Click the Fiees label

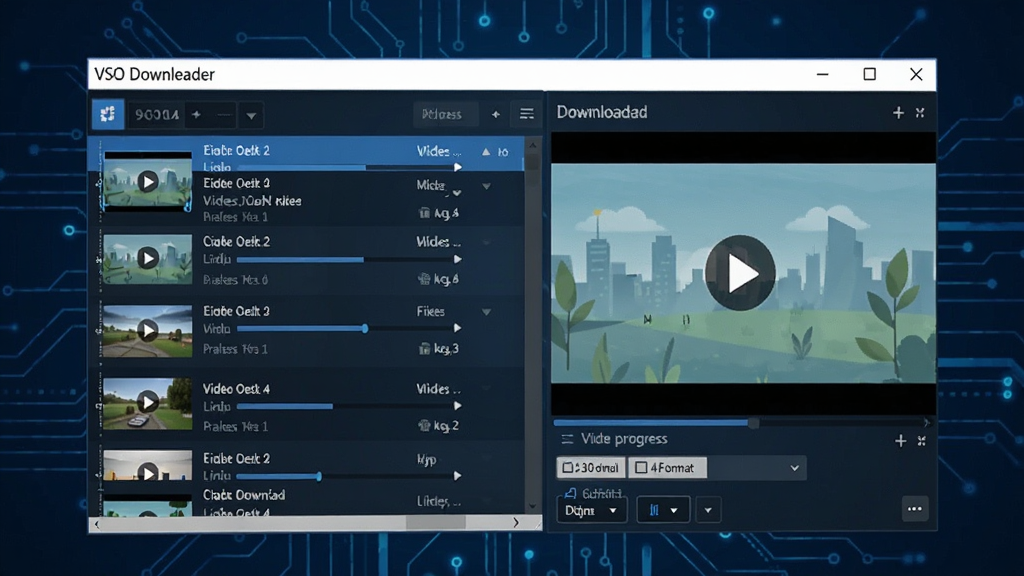coord(430,312)
